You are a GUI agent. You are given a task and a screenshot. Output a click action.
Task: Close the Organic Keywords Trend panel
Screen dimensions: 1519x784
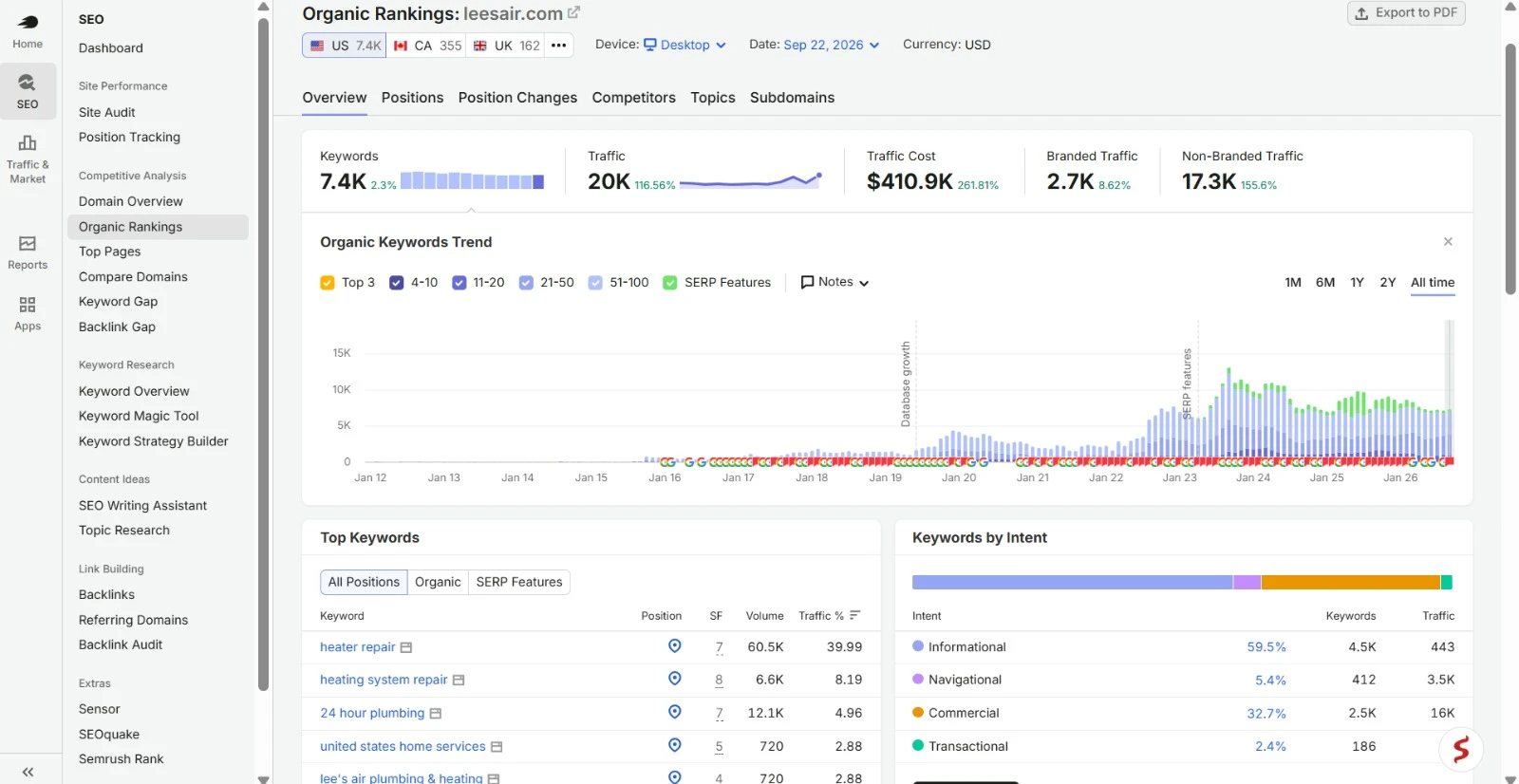point(1448,242)
